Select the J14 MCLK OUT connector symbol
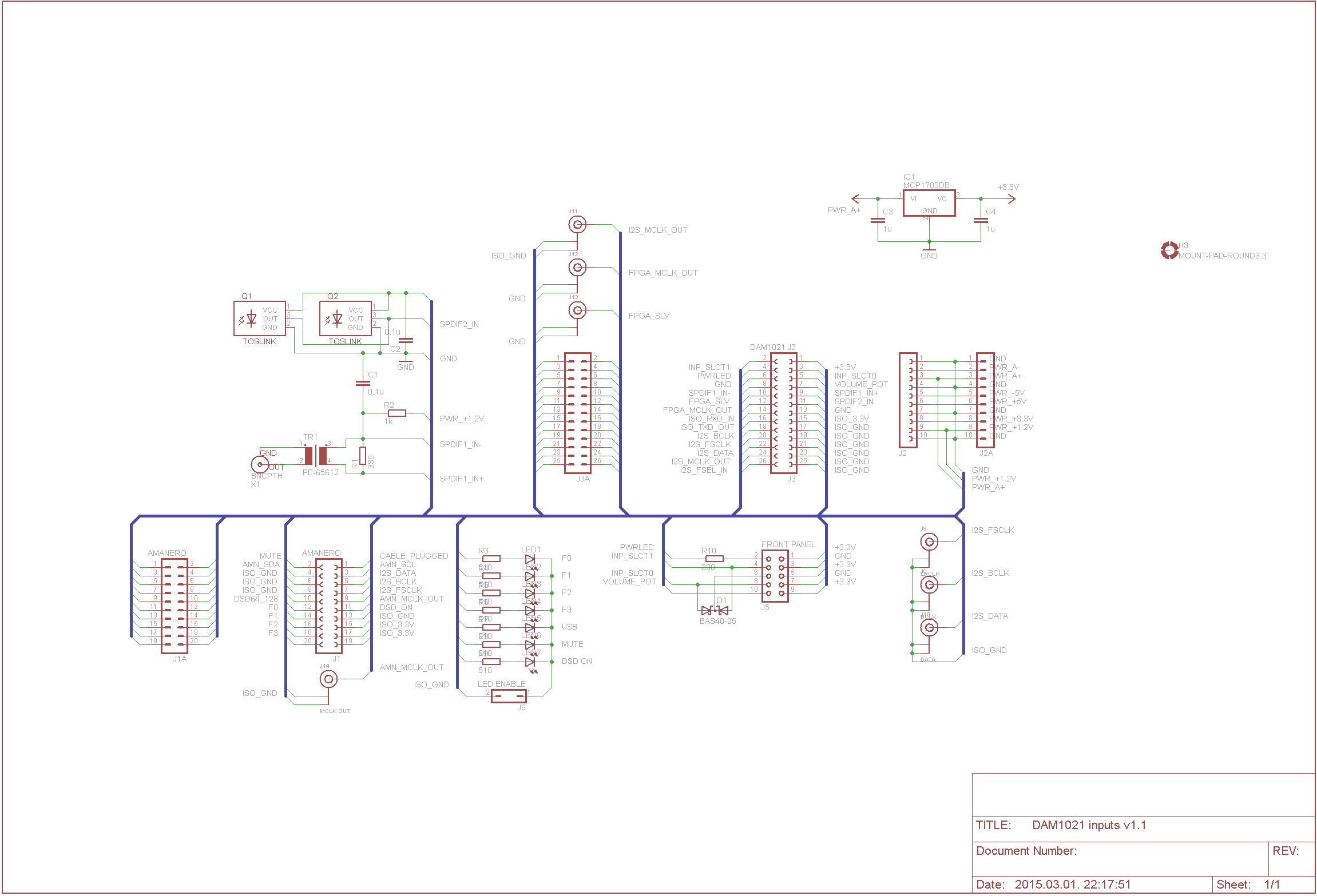The width and height of the screenshot is (1317, 896). pyautogui.click(x=328, y=679)
